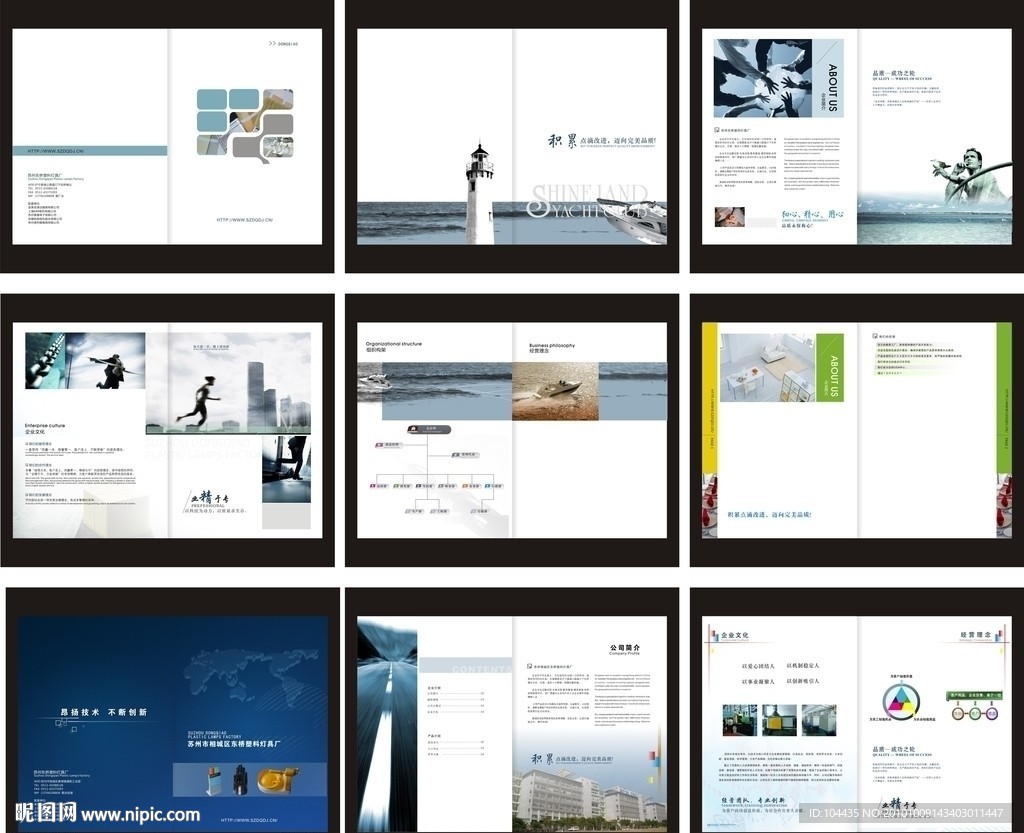Click the green vertical strip on the right page

1004,398
